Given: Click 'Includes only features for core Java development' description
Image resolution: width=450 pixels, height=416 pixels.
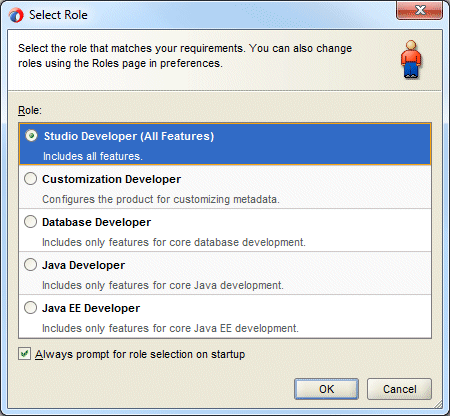Looking at the screenshot, I should click(x=163, y=285).
